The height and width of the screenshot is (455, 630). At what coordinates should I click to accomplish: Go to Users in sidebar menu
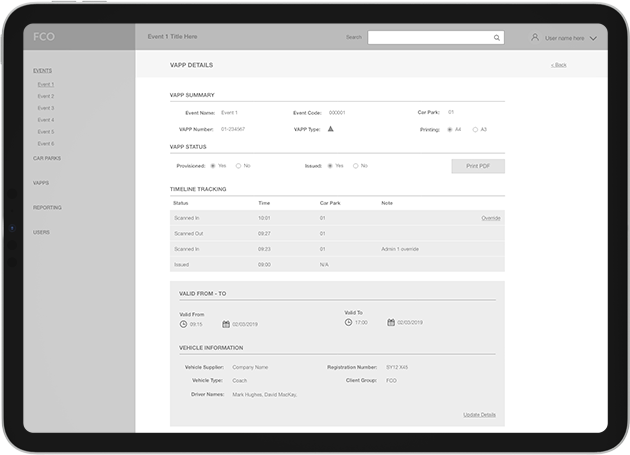click(41, 232)
